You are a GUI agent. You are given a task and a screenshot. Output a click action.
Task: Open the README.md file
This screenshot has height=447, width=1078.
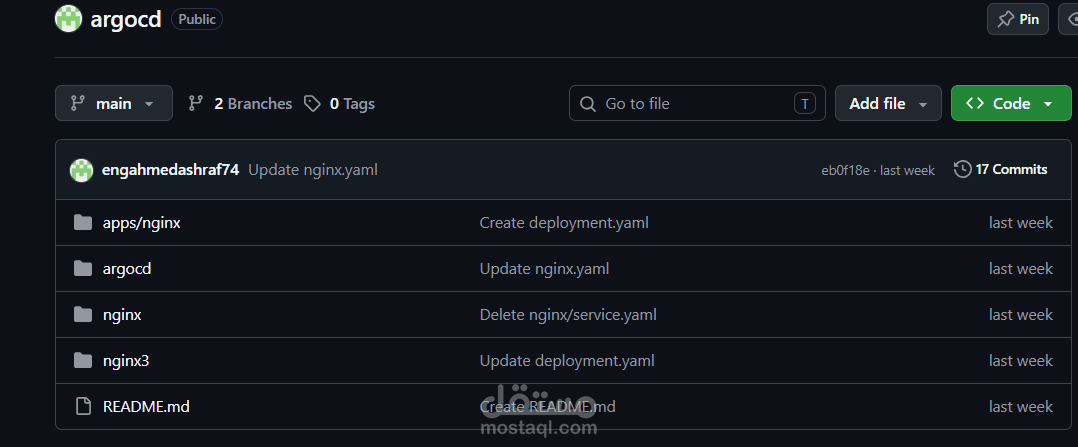[x=146, y=406]
